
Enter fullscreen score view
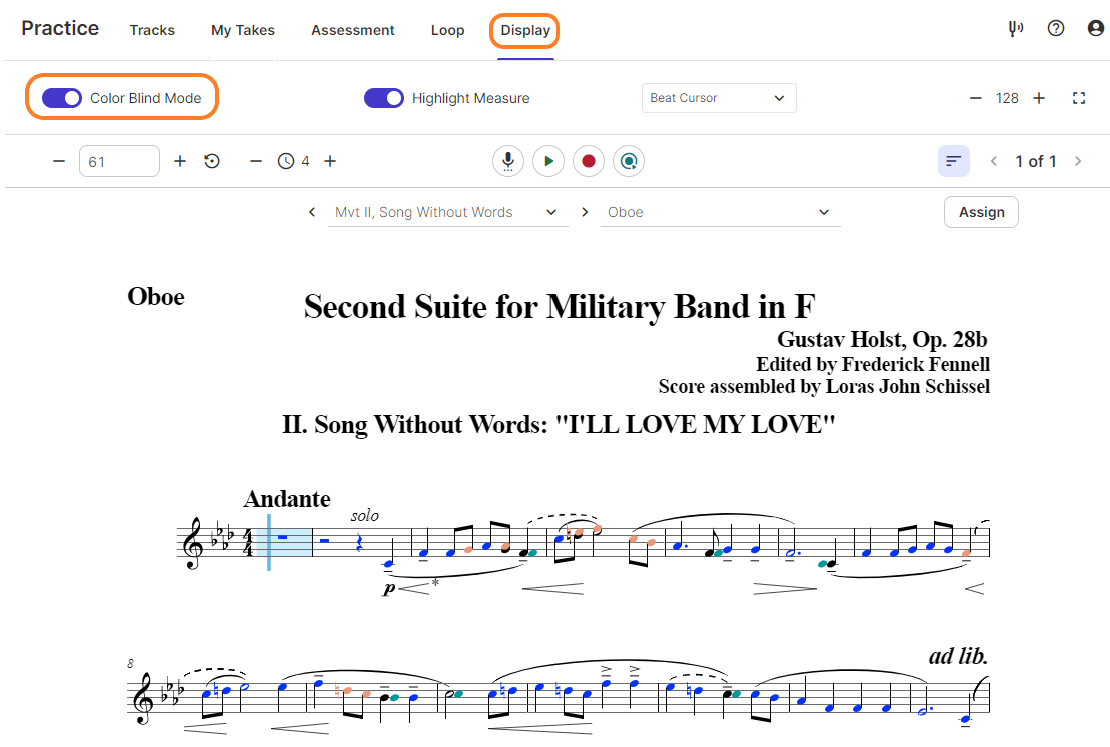(1079, 98)
